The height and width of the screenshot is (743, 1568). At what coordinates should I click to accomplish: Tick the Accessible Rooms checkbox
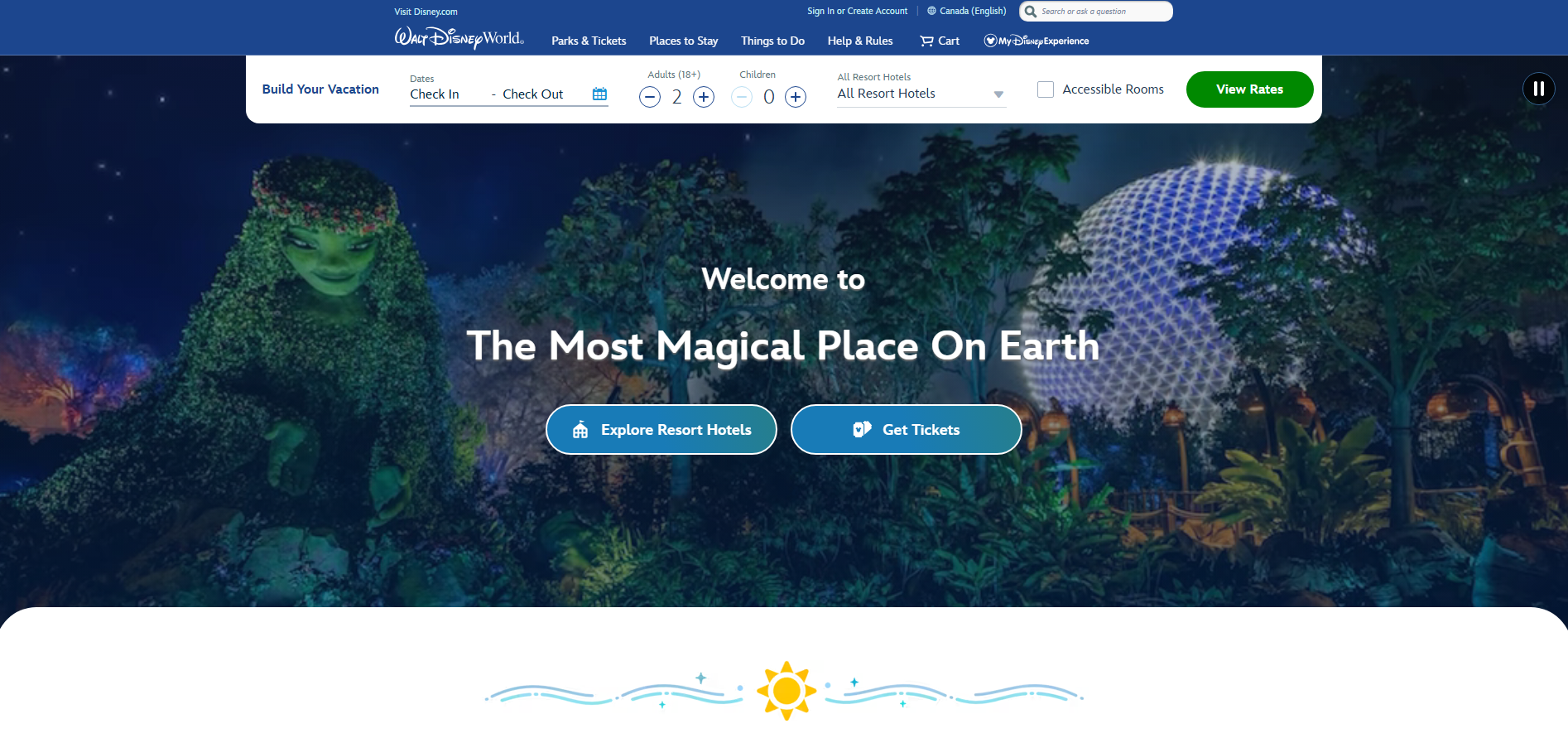pyautogui.click(x=1046, y=89)
